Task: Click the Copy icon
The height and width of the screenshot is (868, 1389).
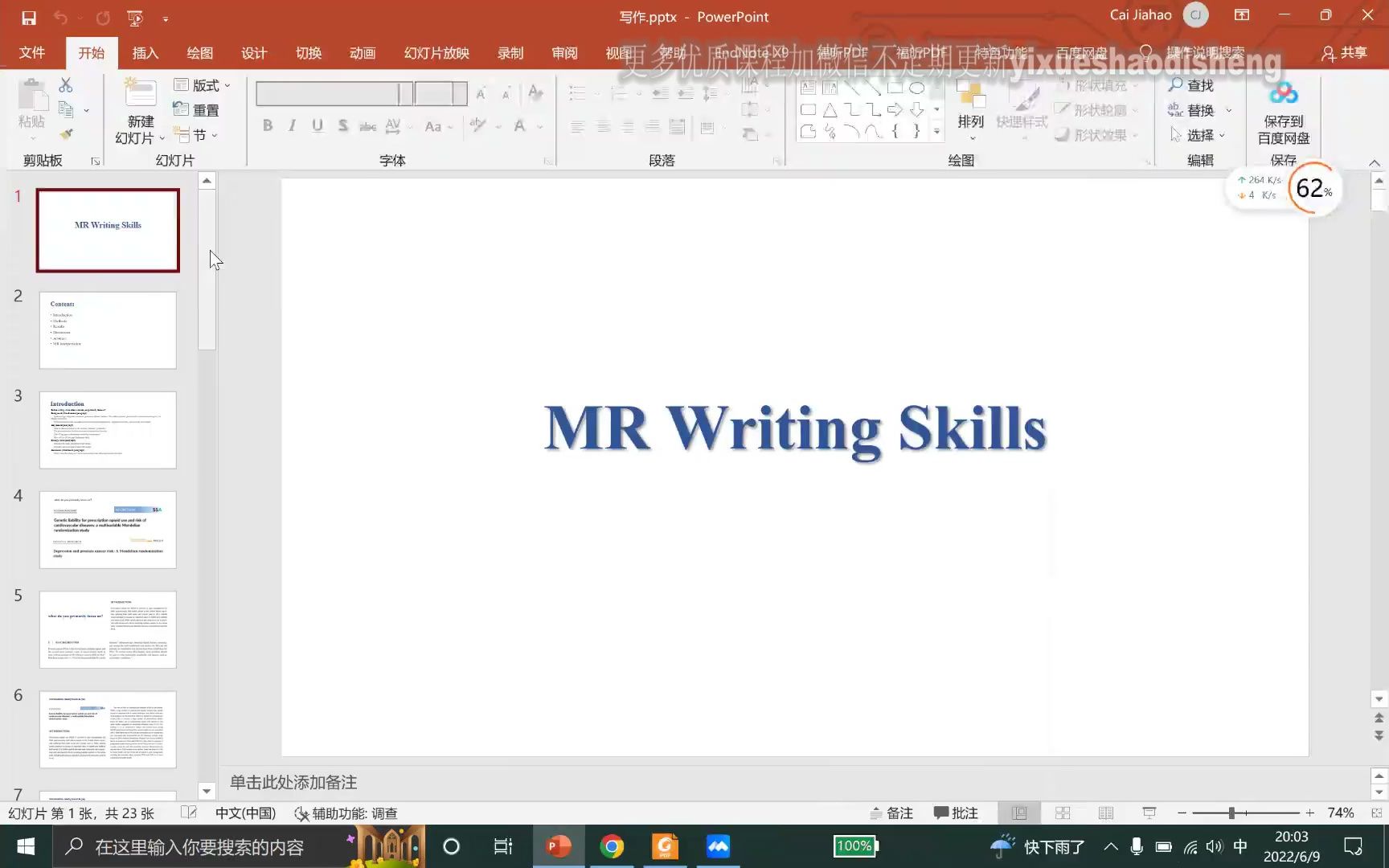Action: 66,109
